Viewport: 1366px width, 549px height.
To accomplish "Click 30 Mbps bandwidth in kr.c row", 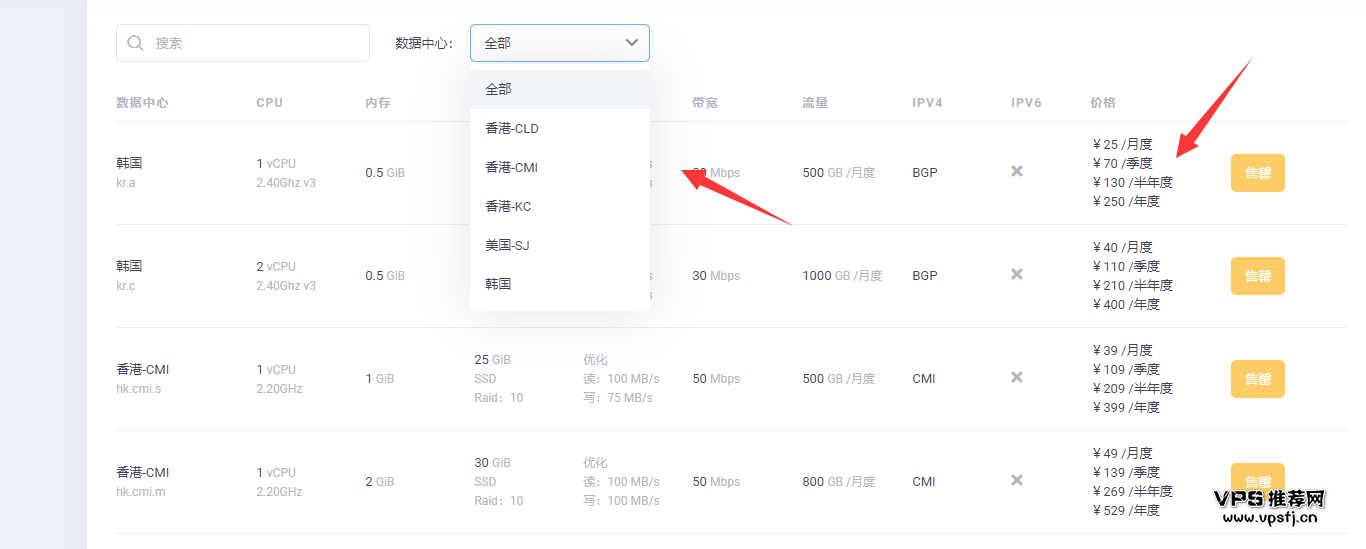I will tap(716, 276).
